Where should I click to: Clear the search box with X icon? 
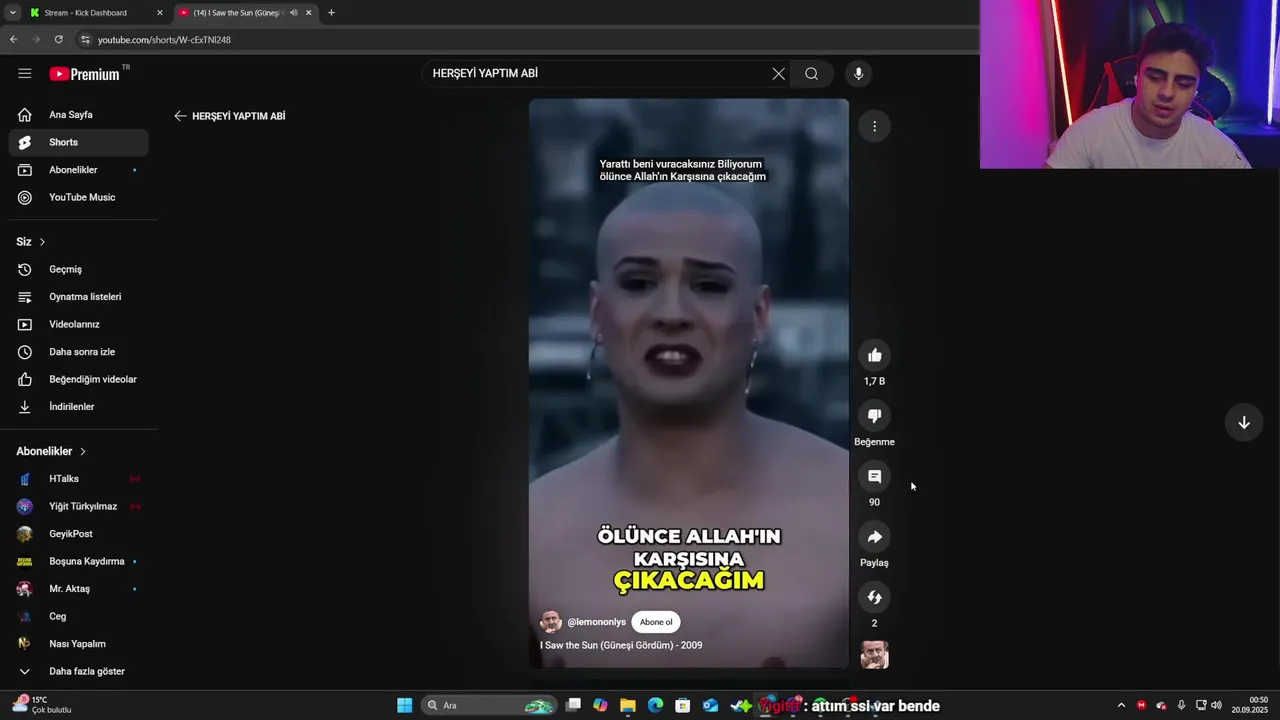point(778,73)
